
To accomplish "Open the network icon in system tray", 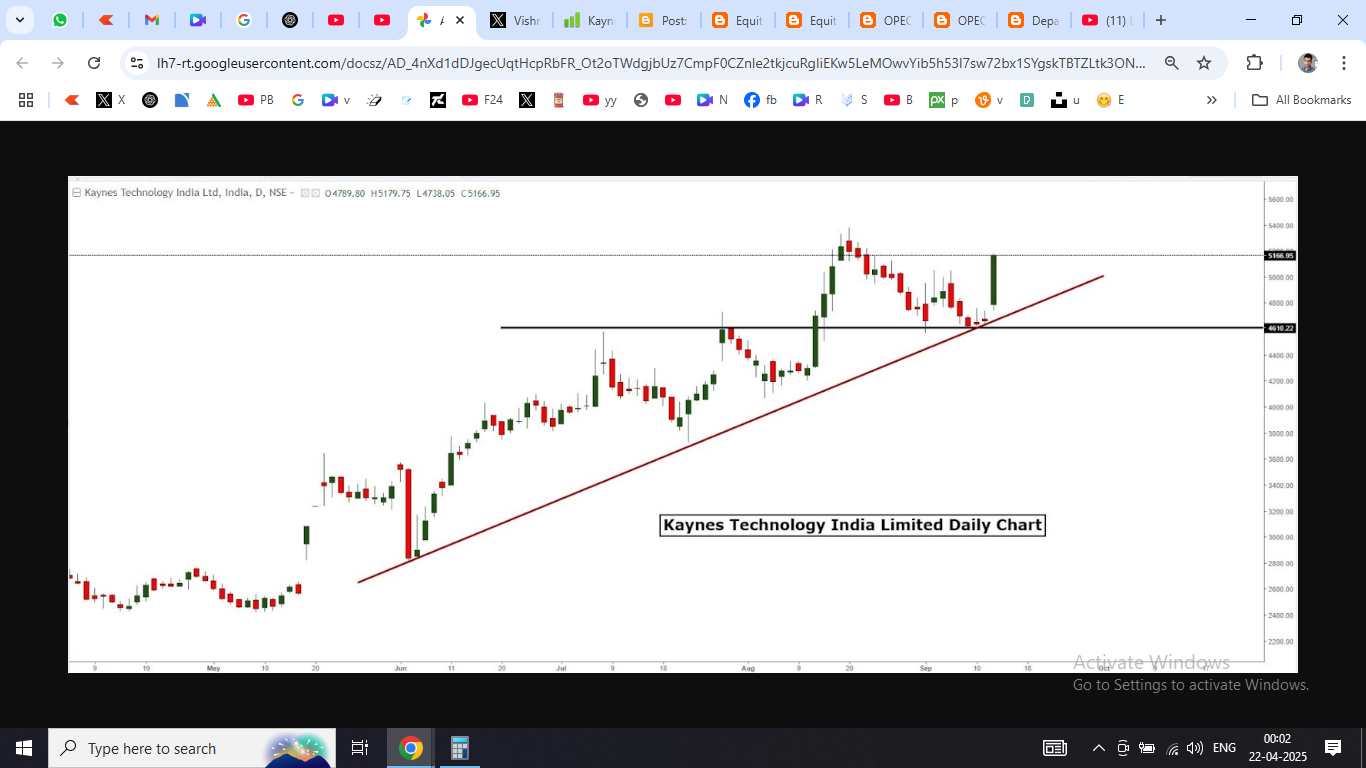I will pyautogui.click(x=1172, y=748).
